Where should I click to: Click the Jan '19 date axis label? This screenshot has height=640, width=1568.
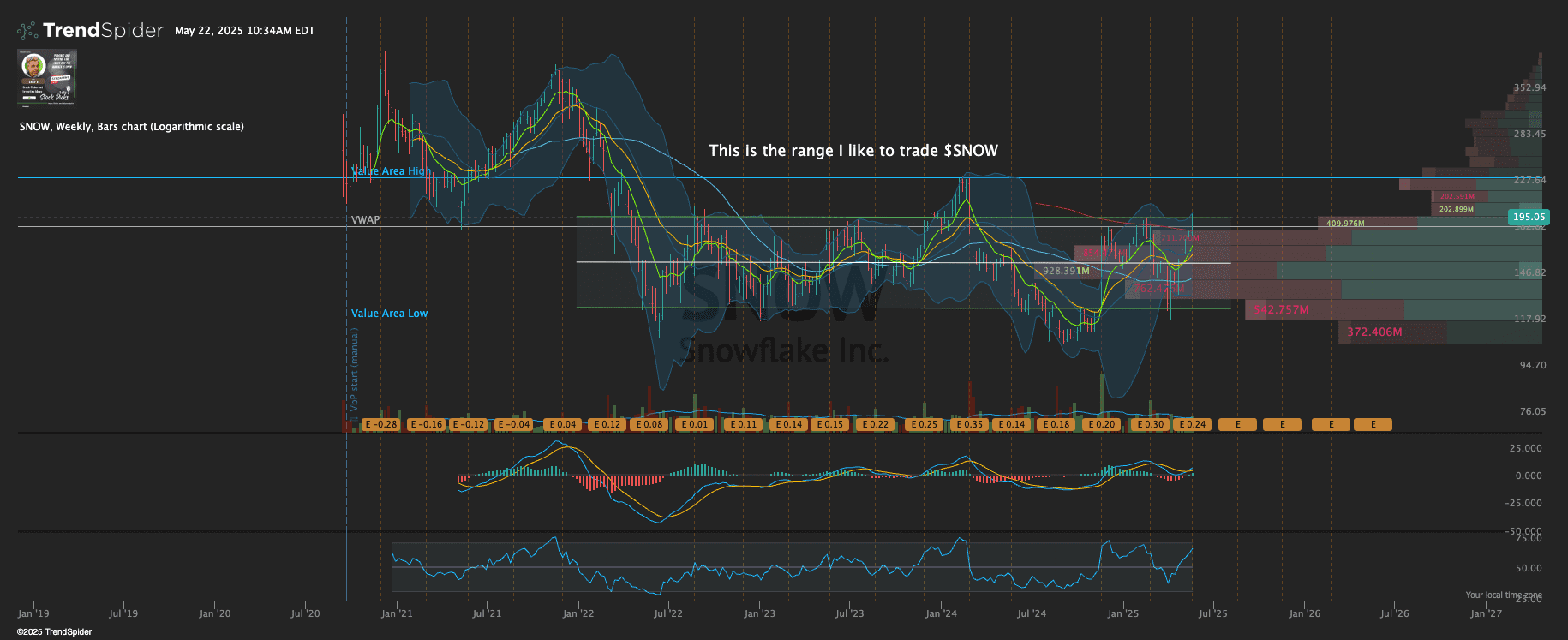33,613
